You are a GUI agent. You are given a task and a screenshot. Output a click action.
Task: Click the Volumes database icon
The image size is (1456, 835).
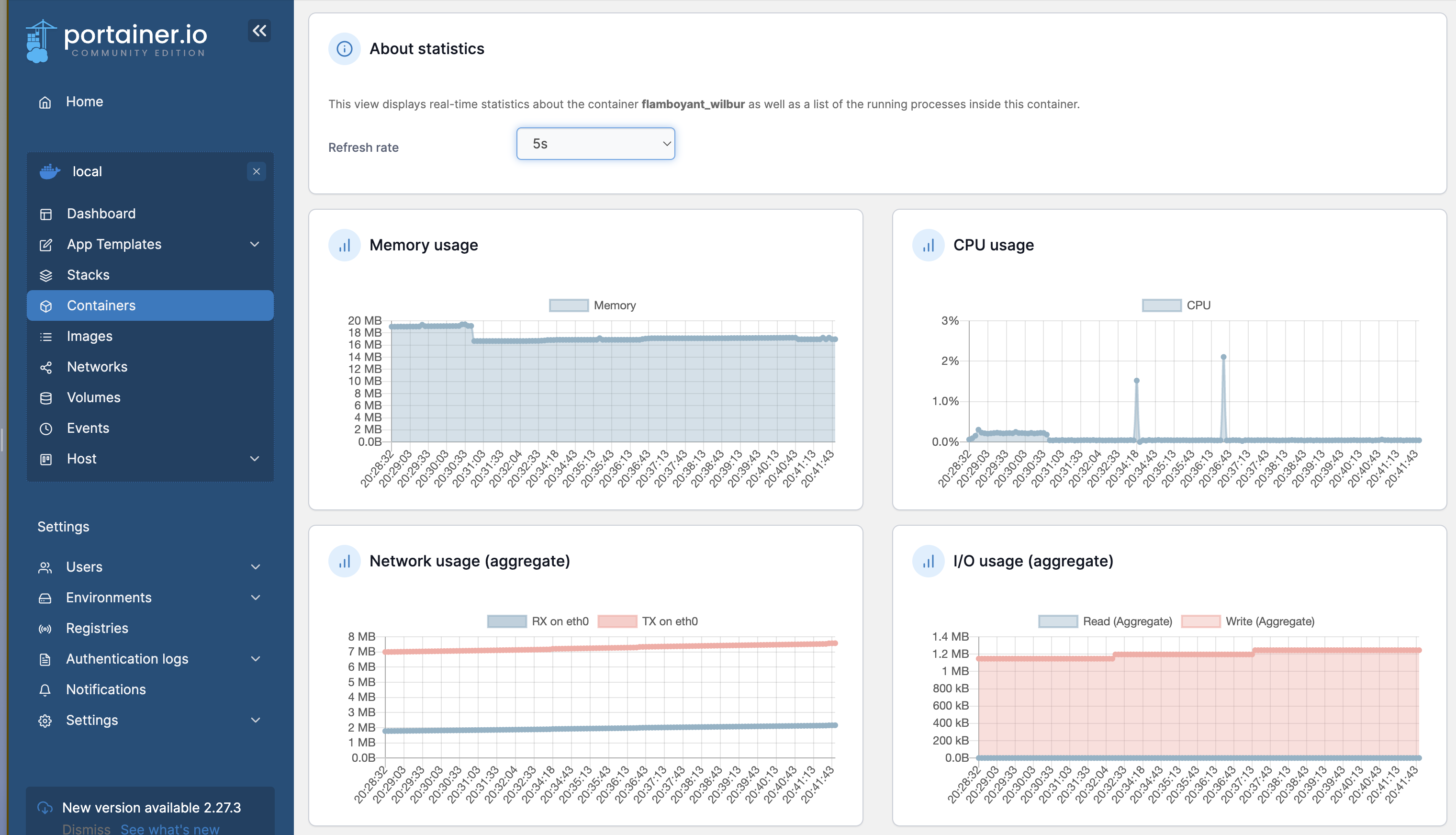pos(46,398)
